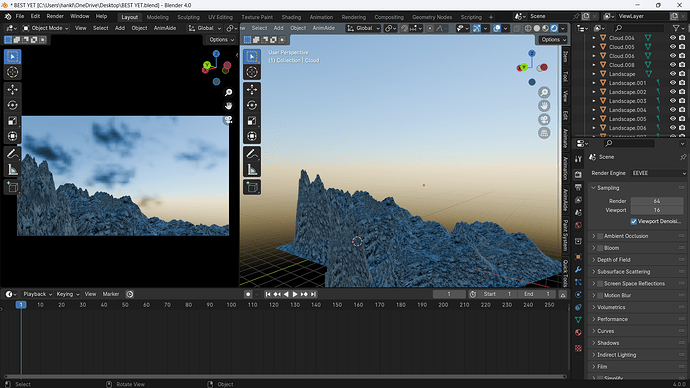Open the Render menu

coord(55,16)
